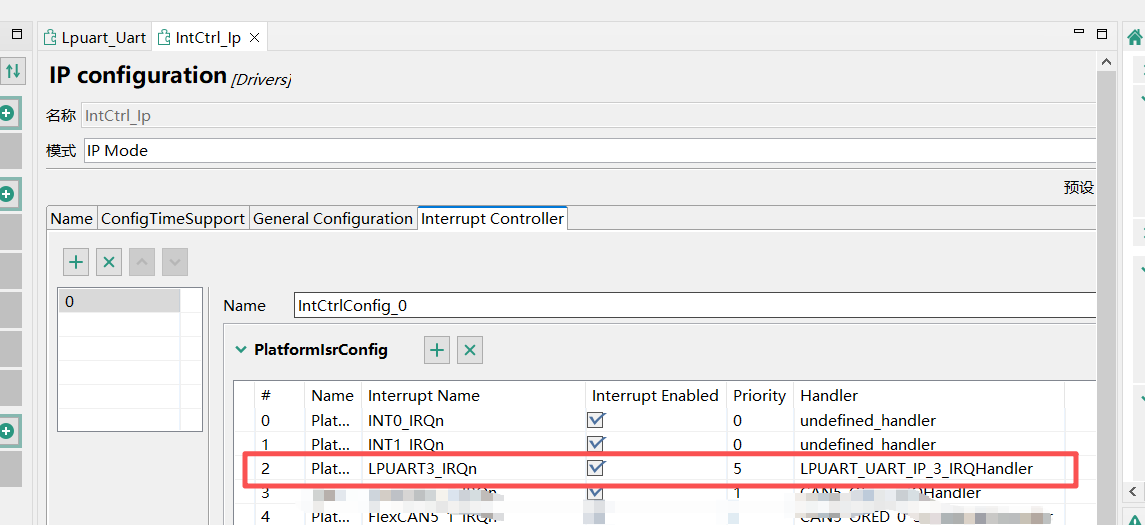Click the Priority column header
The width and height of the screenshot is (1145, 525).
tap(759, 396)
